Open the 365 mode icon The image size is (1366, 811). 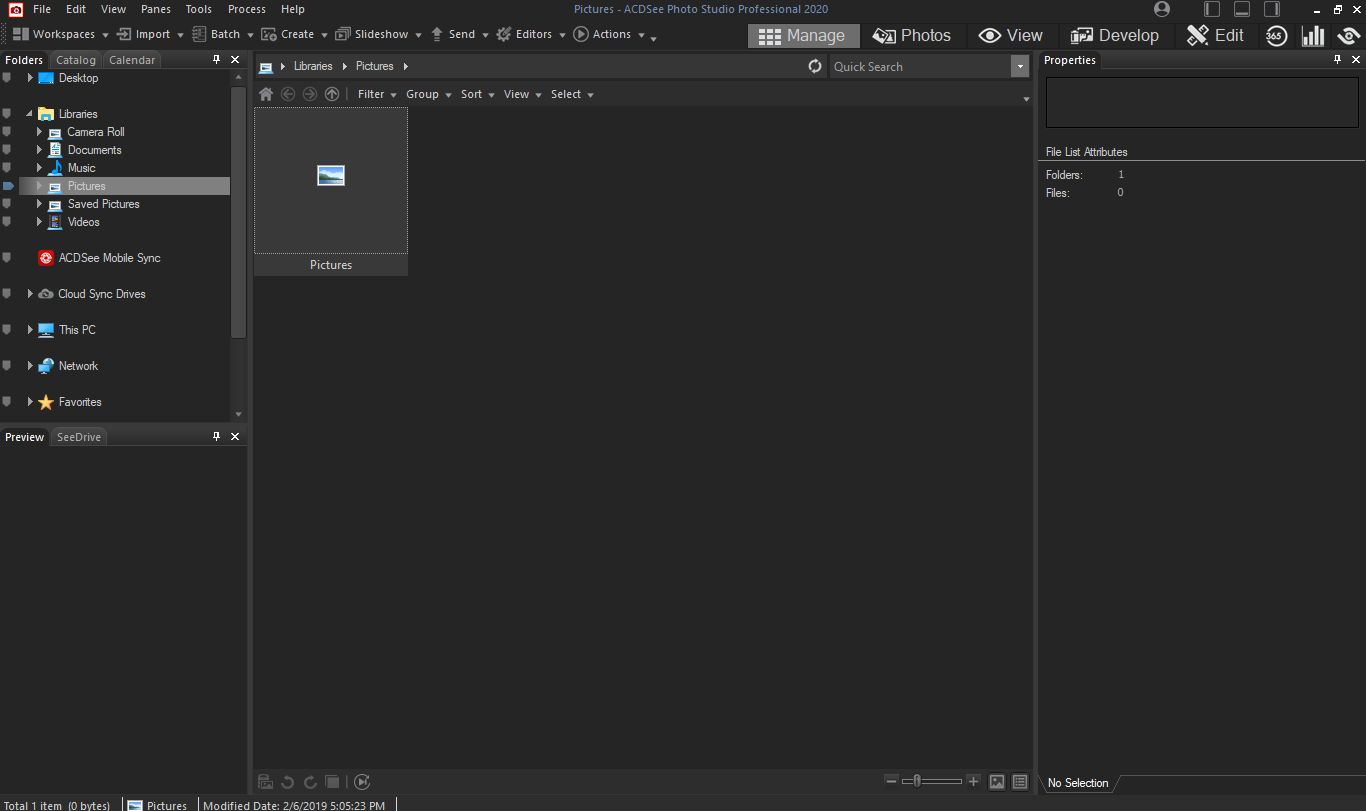(x=1275, y=35)
